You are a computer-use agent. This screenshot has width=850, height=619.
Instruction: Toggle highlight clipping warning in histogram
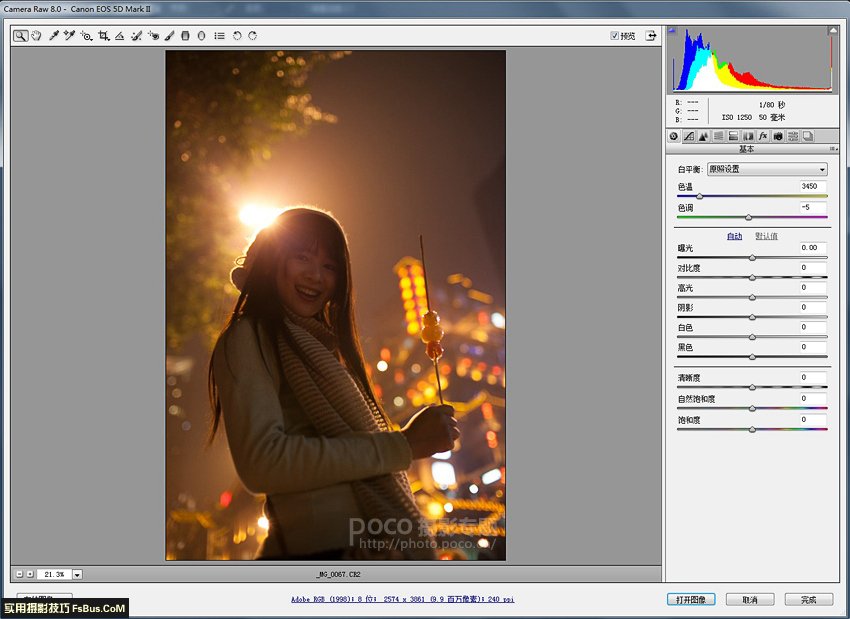[832, 31]
